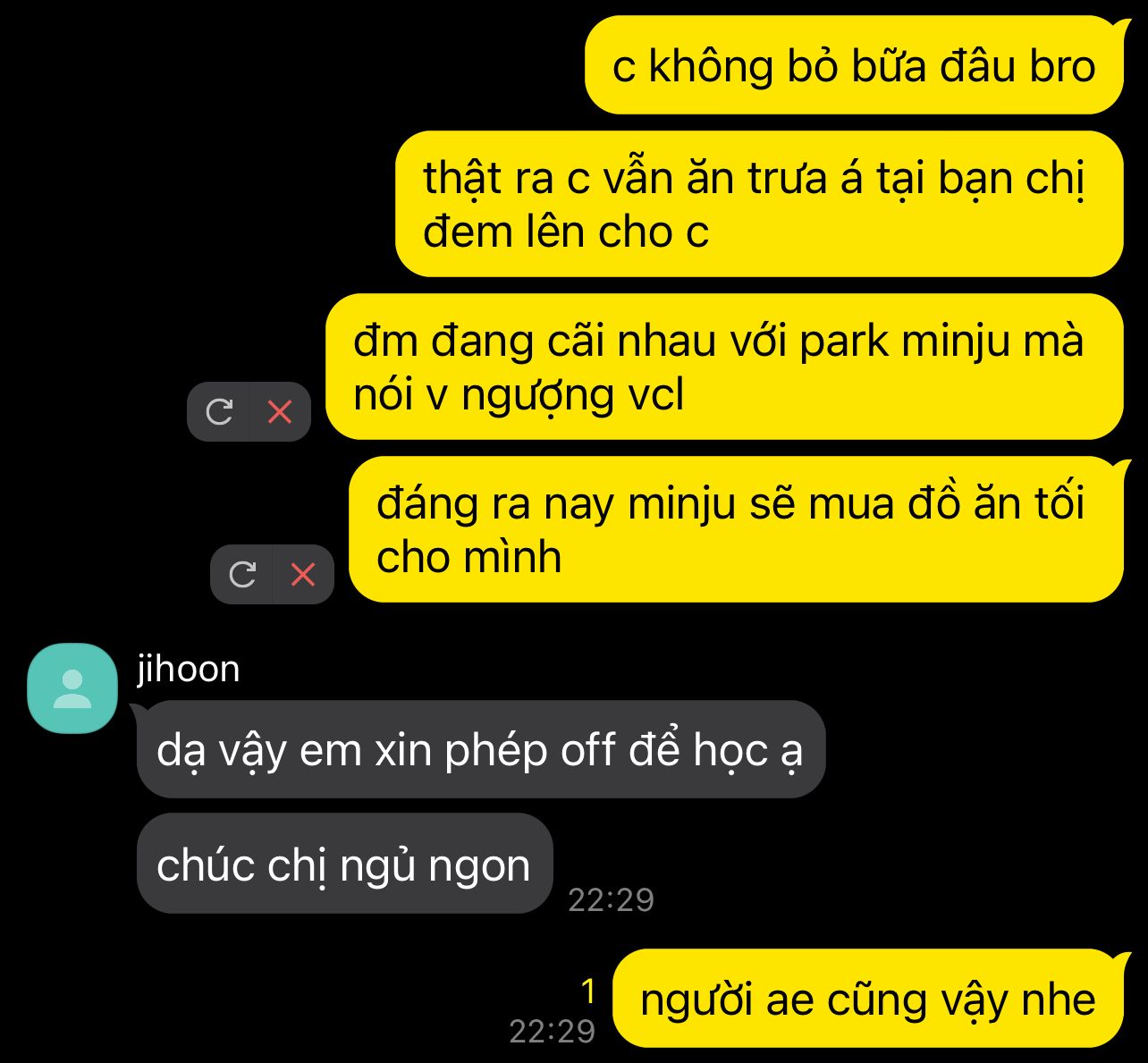The height and width of the screenshot is (1063, 1148).
Task: Select the 'thật ra c vẫn ăn trưa' bubble
Action: pos(759,204)
